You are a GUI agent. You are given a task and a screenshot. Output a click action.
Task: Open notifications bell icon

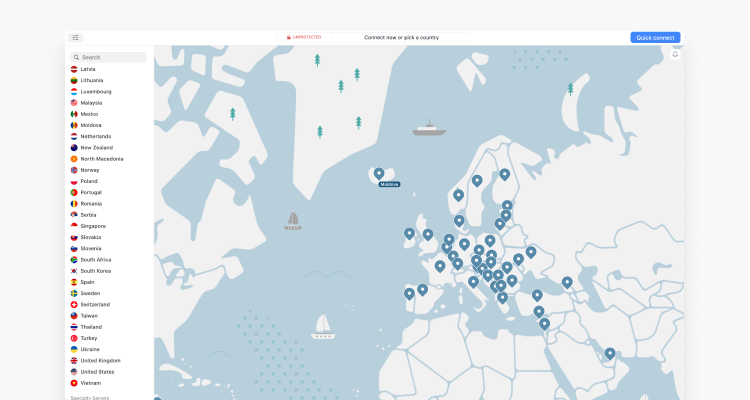[675, 55]
